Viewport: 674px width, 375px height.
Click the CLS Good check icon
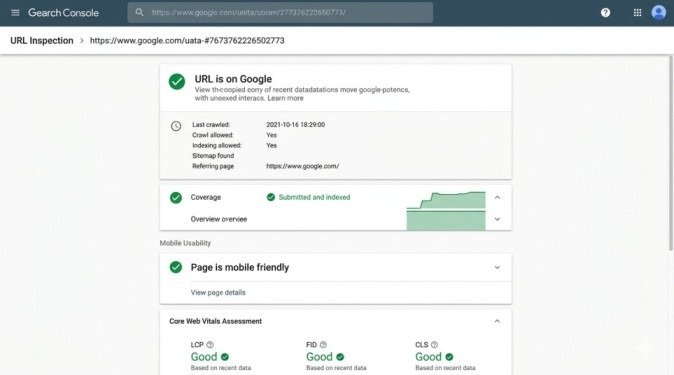click(449, 357)
